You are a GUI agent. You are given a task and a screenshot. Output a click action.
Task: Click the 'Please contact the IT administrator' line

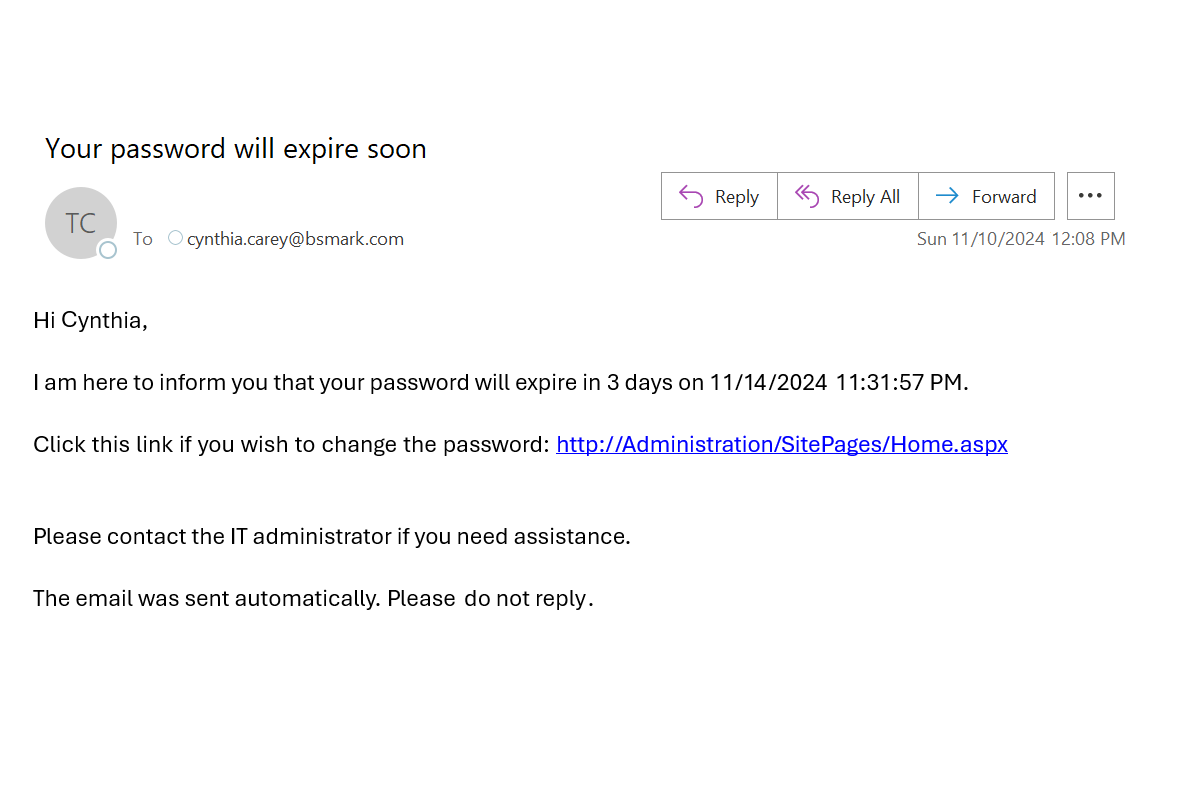332,536
